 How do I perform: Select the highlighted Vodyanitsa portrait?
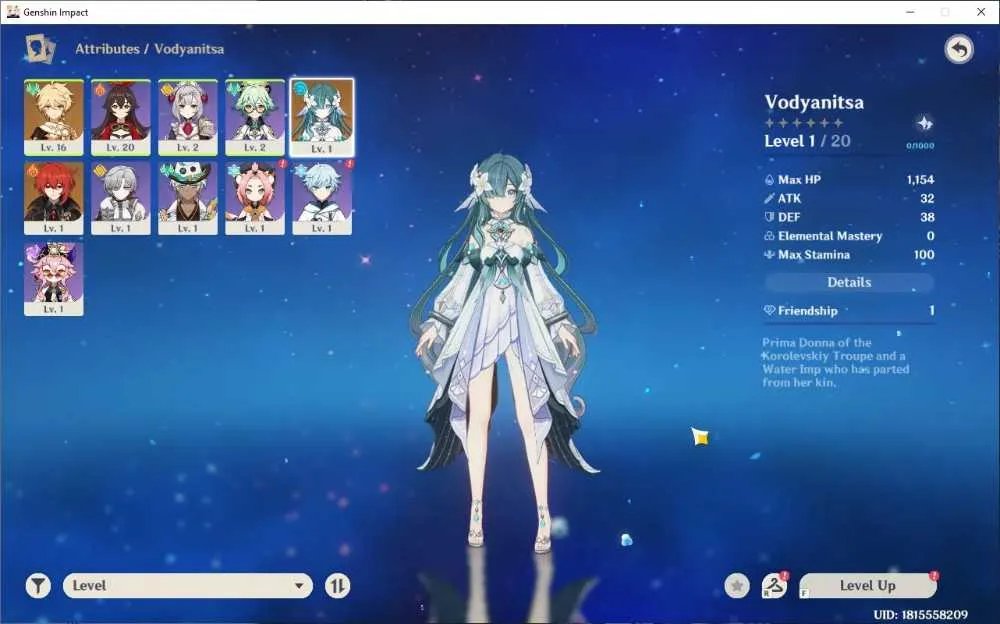coord(322,117)
